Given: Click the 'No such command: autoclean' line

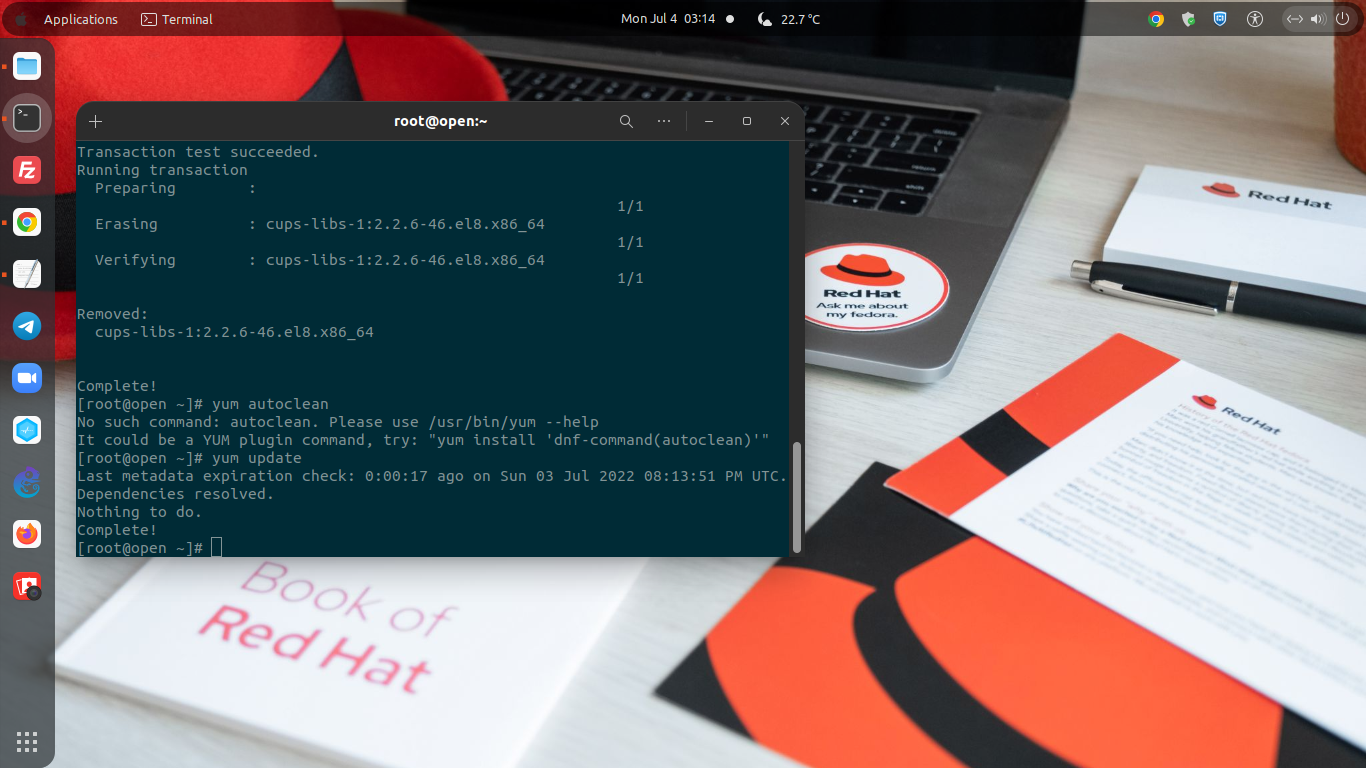Looking at the screenshot, I should [x=338, y=422].
